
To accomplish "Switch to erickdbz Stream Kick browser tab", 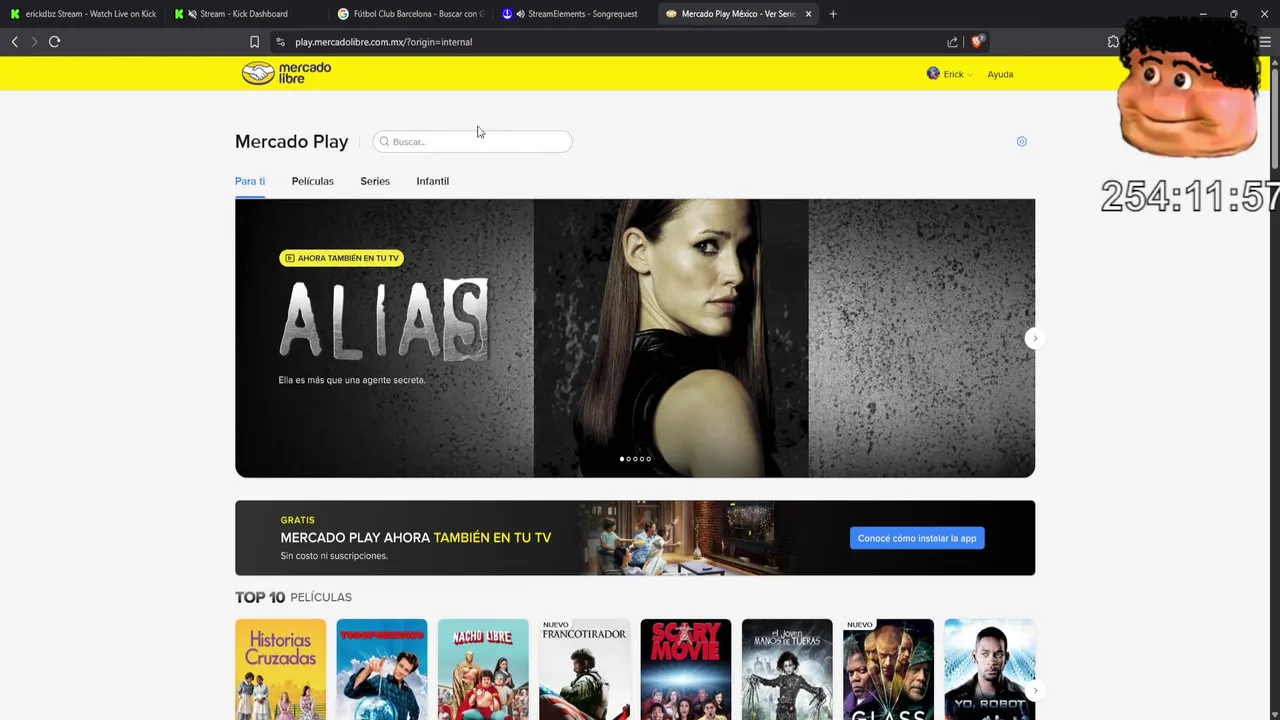I will tap(83, 14).
